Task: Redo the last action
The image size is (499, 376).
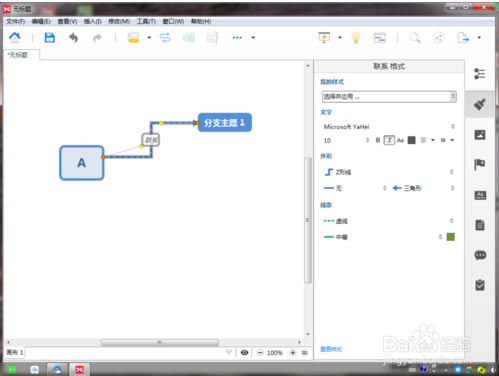Action: (97, 38)
